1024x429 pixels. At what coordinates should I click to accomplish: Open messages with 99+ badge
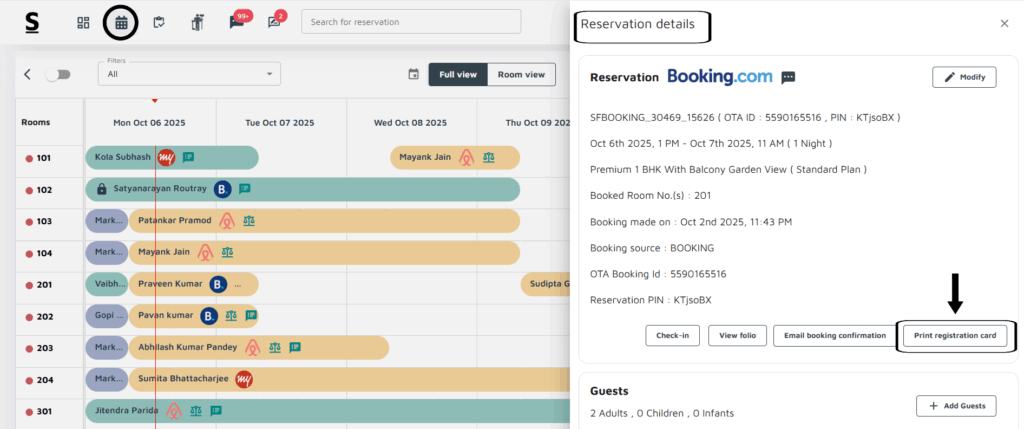(237, 22)
